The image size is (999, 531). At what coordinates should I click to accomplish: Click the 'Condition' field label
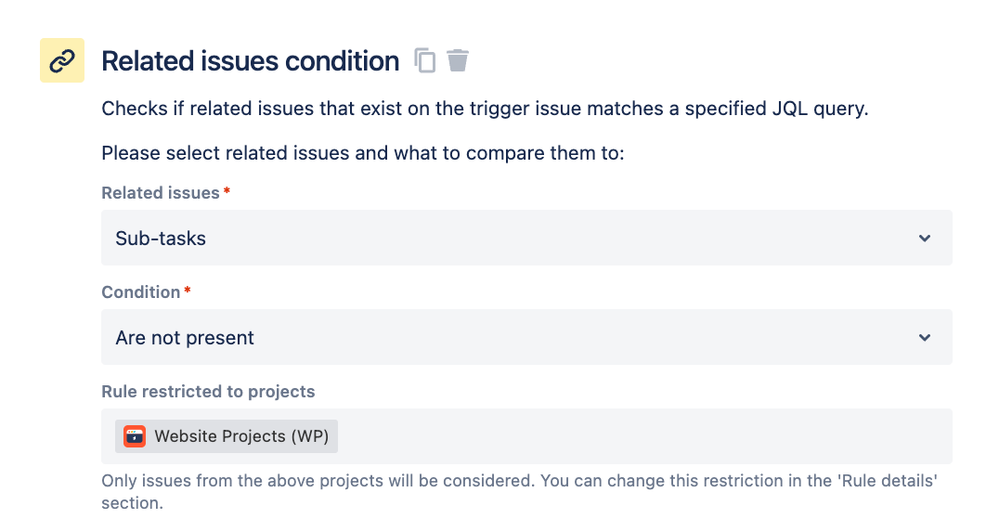tap(141, 293)
